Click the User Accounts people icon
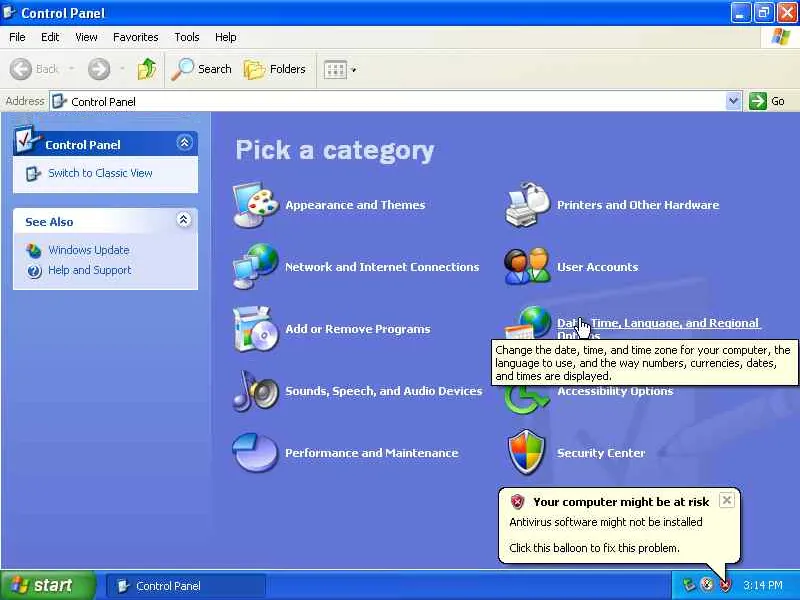 (527, 266)
